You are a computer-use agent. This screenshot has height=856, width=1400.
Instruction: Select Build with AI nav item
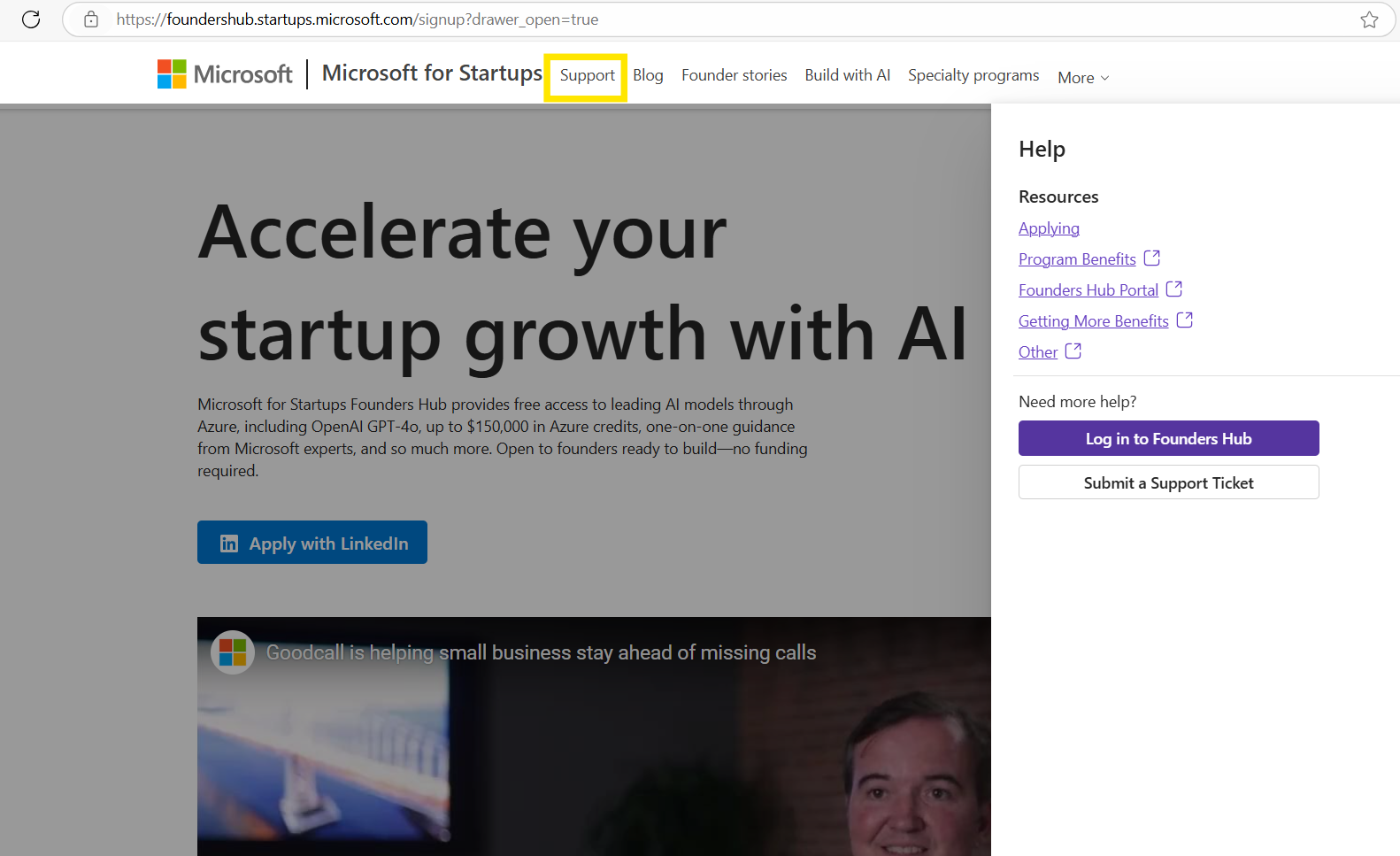pyautogui.click(x=847, y=76)
